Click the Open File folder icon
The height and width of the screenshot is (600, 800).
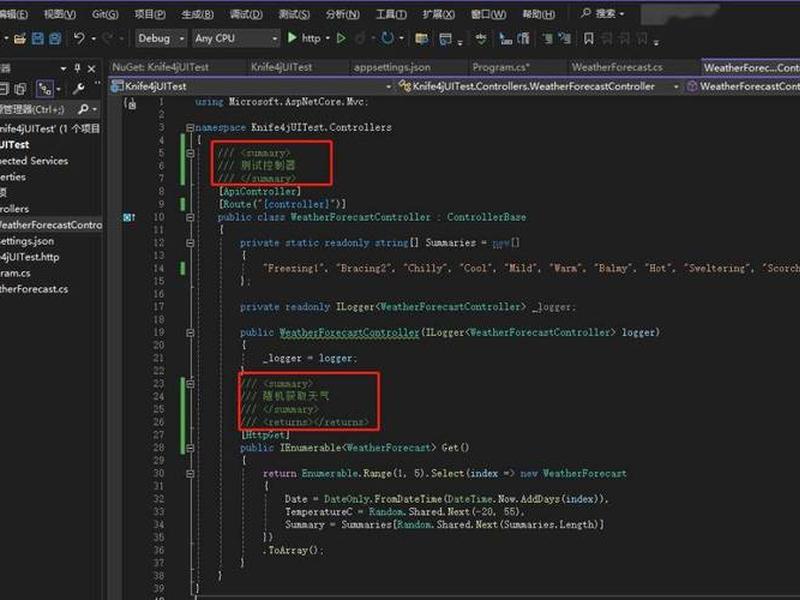pos(20,39)
